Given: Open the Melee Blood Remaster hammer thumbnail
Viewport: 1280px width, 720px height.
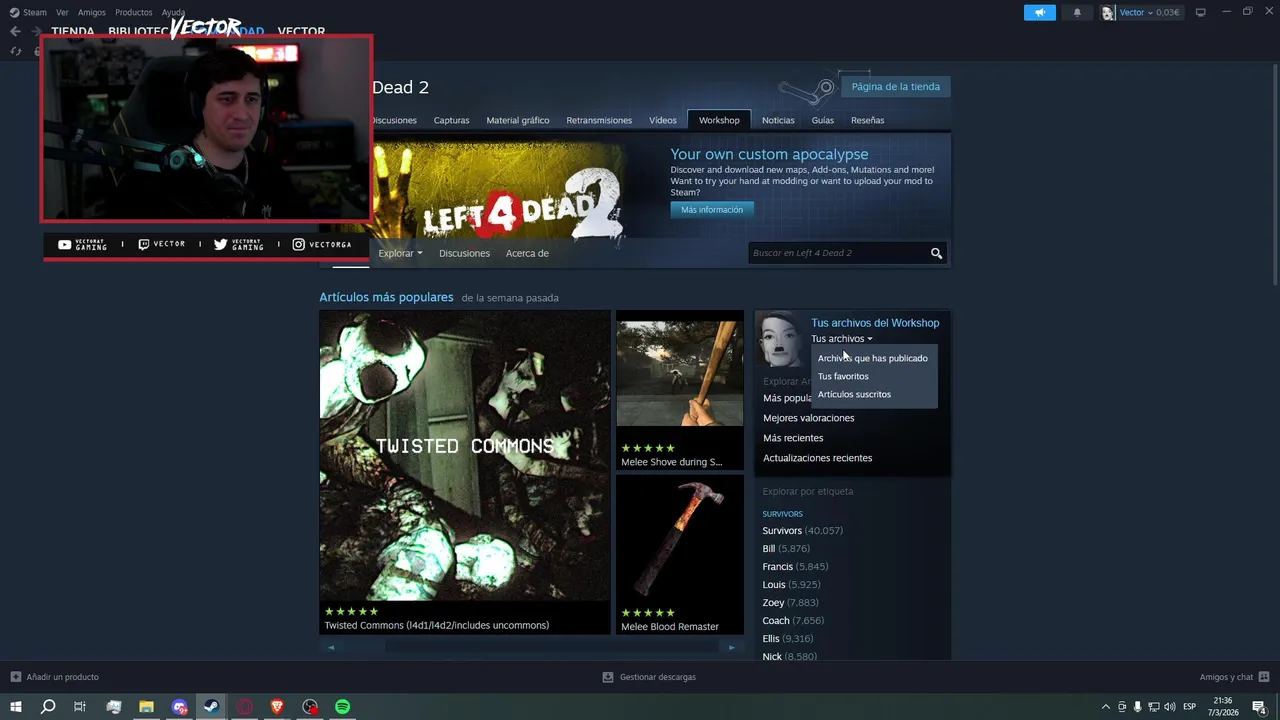Looking at the screenshot, I should [680, 537].
